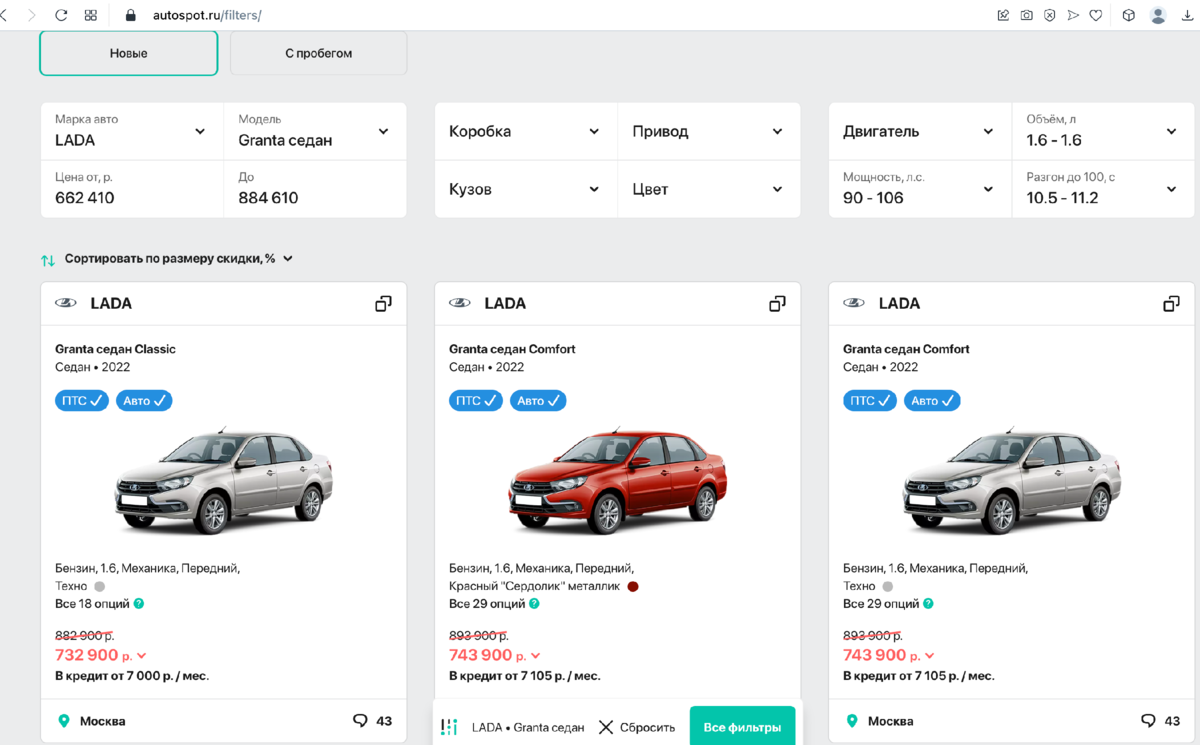Screen dimensions: 1200x745
Task: Open the red Granta Comfort car image
Action: 618,481
